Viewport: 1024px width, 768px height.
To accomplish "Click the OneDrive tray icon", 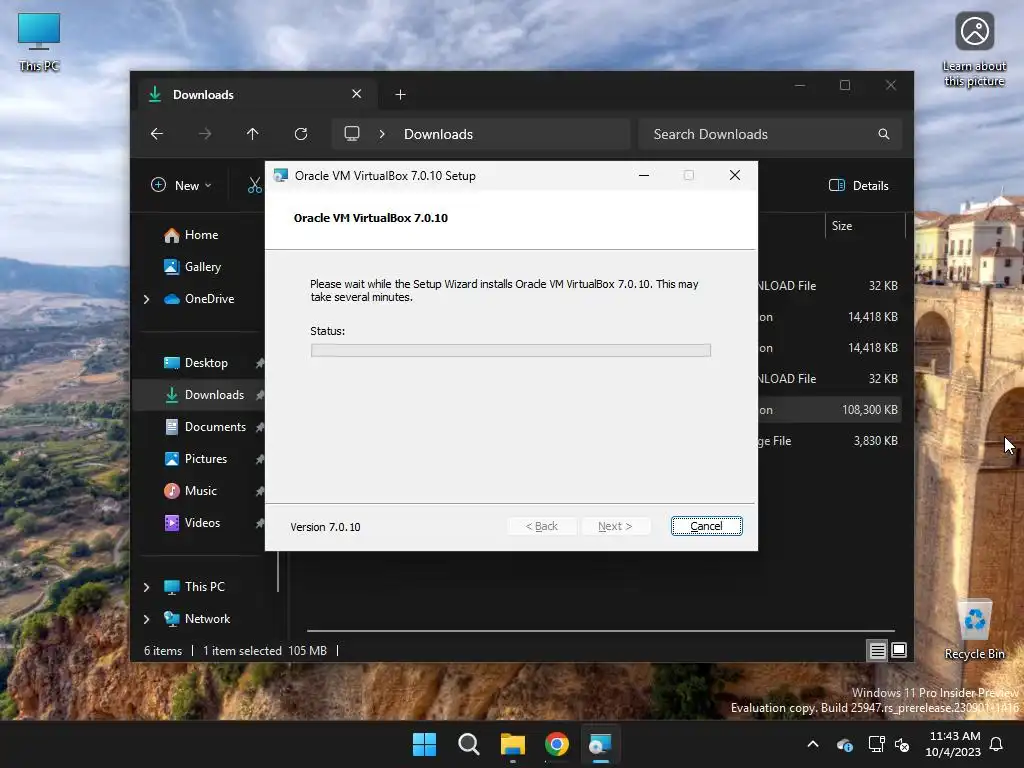I will tap(844, 744).
